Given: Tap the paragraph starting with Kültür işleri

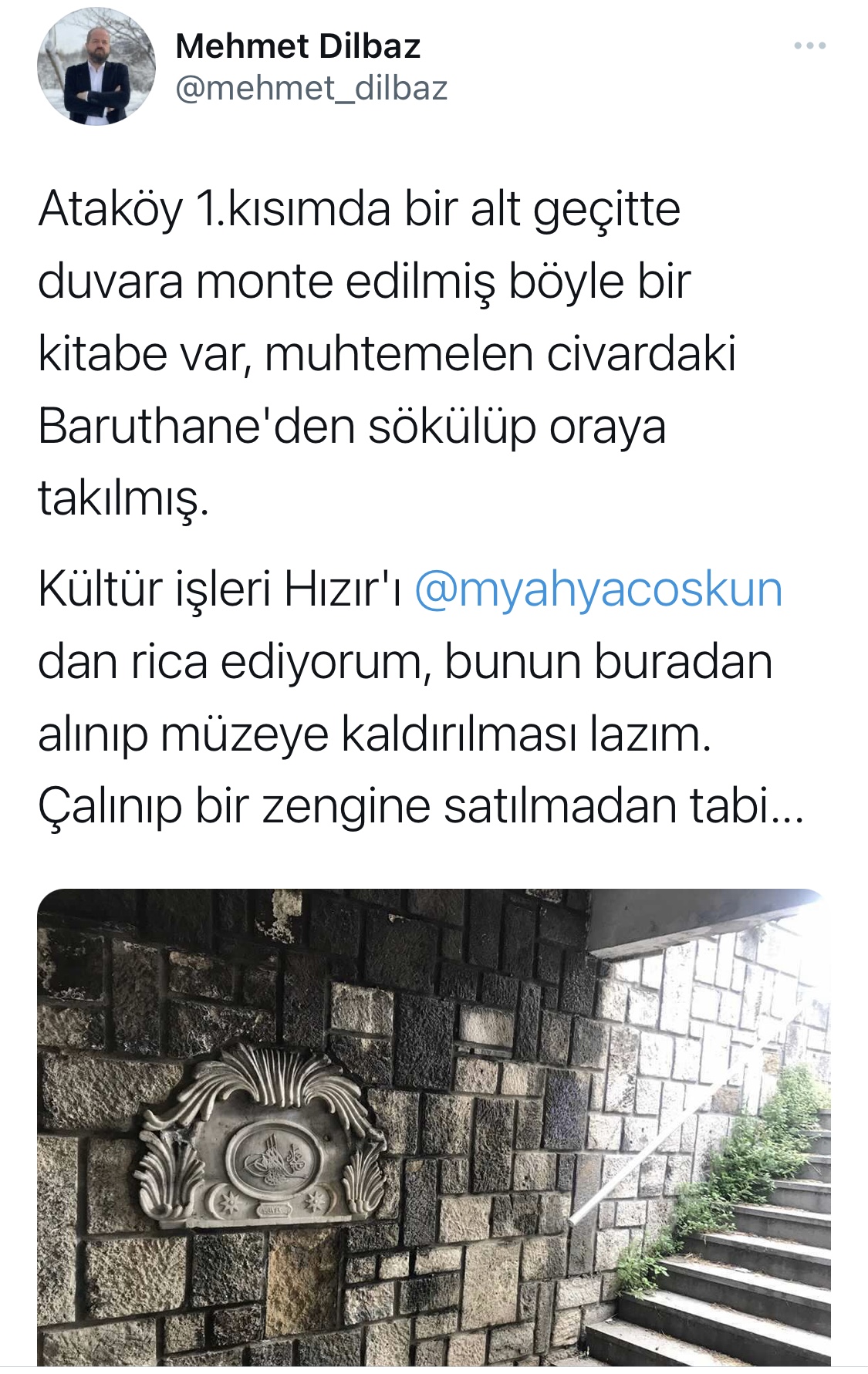Looking at the screenshot, I should (x=420, y=698).
